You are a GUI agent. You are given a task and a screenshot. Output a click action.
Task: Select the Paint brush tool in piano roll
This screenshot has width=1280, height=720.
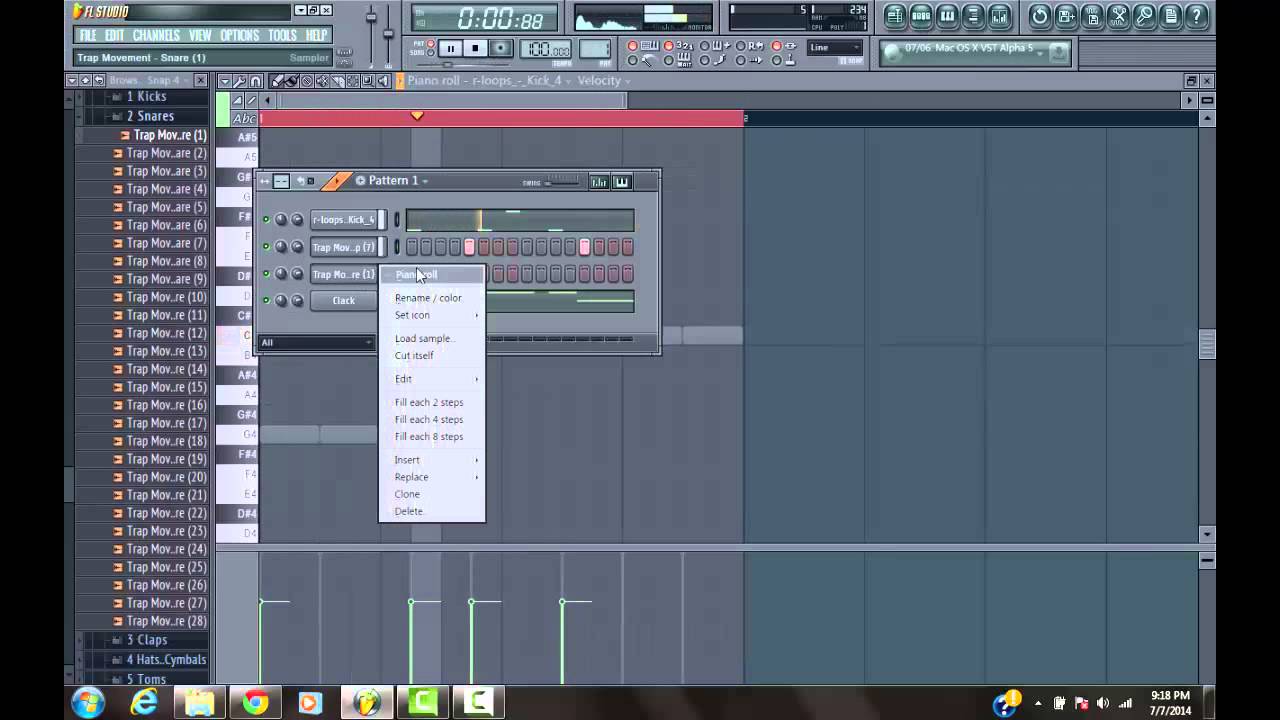[292, 81]
